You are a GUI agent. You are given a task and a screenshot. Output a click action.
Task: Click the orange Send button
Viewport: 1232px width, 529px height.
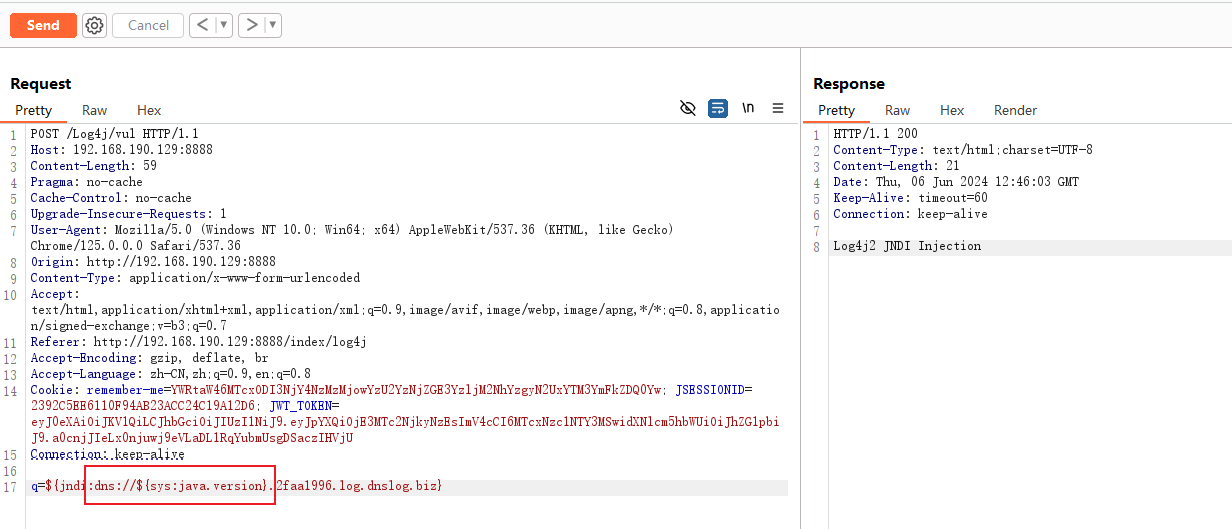[43, 25]
